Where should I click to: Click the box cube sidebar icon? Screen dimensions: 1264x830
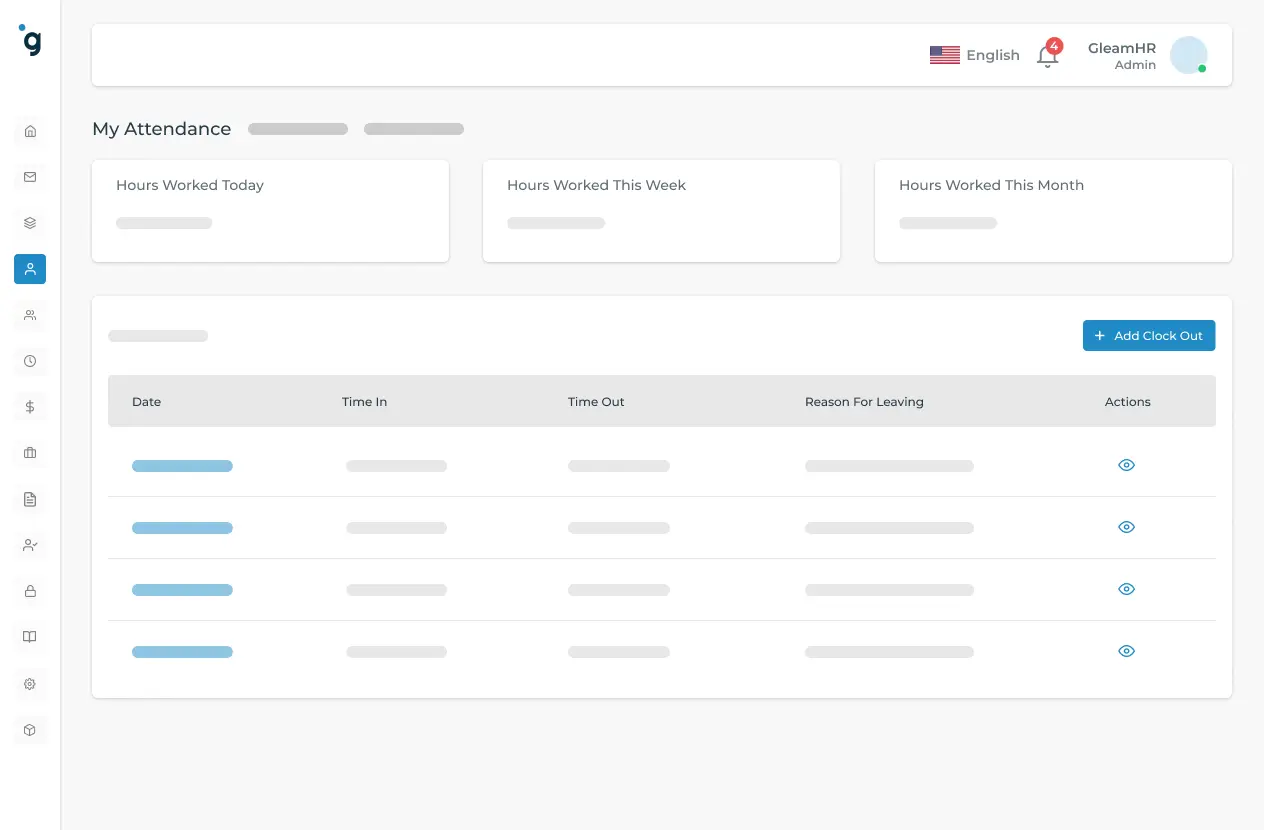coord(30,730)
